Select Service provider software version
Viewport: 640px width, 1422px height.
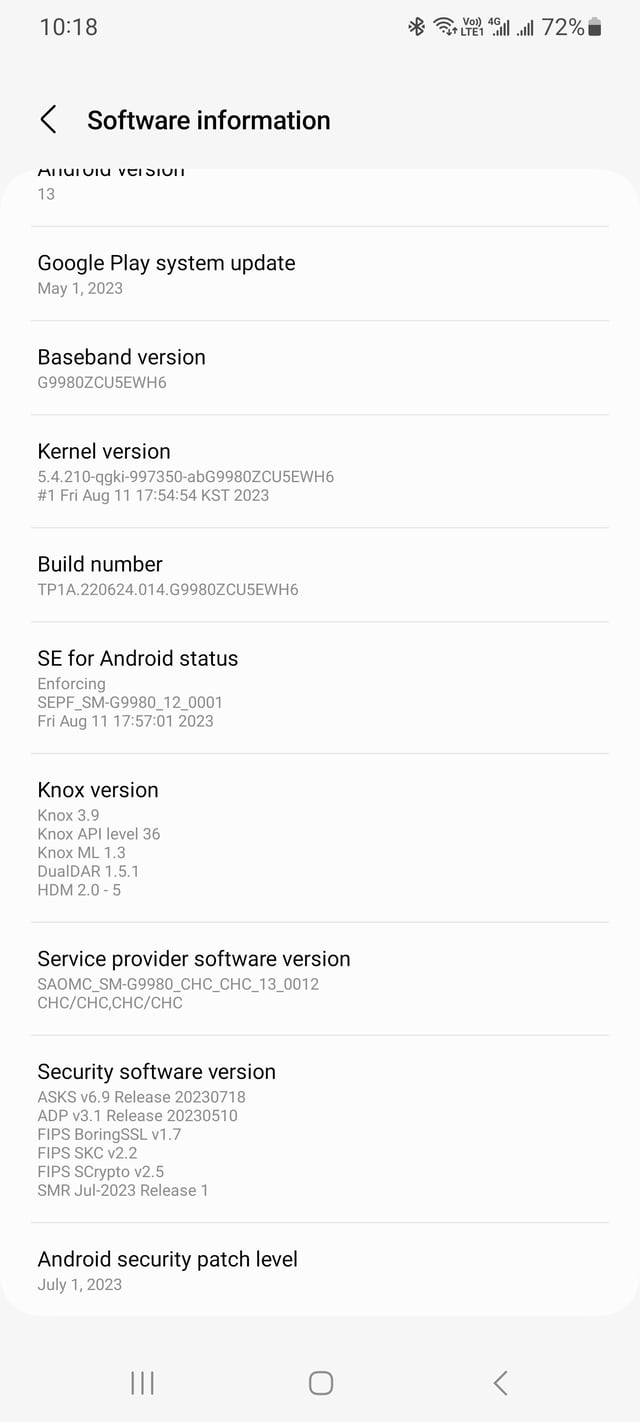320,979
